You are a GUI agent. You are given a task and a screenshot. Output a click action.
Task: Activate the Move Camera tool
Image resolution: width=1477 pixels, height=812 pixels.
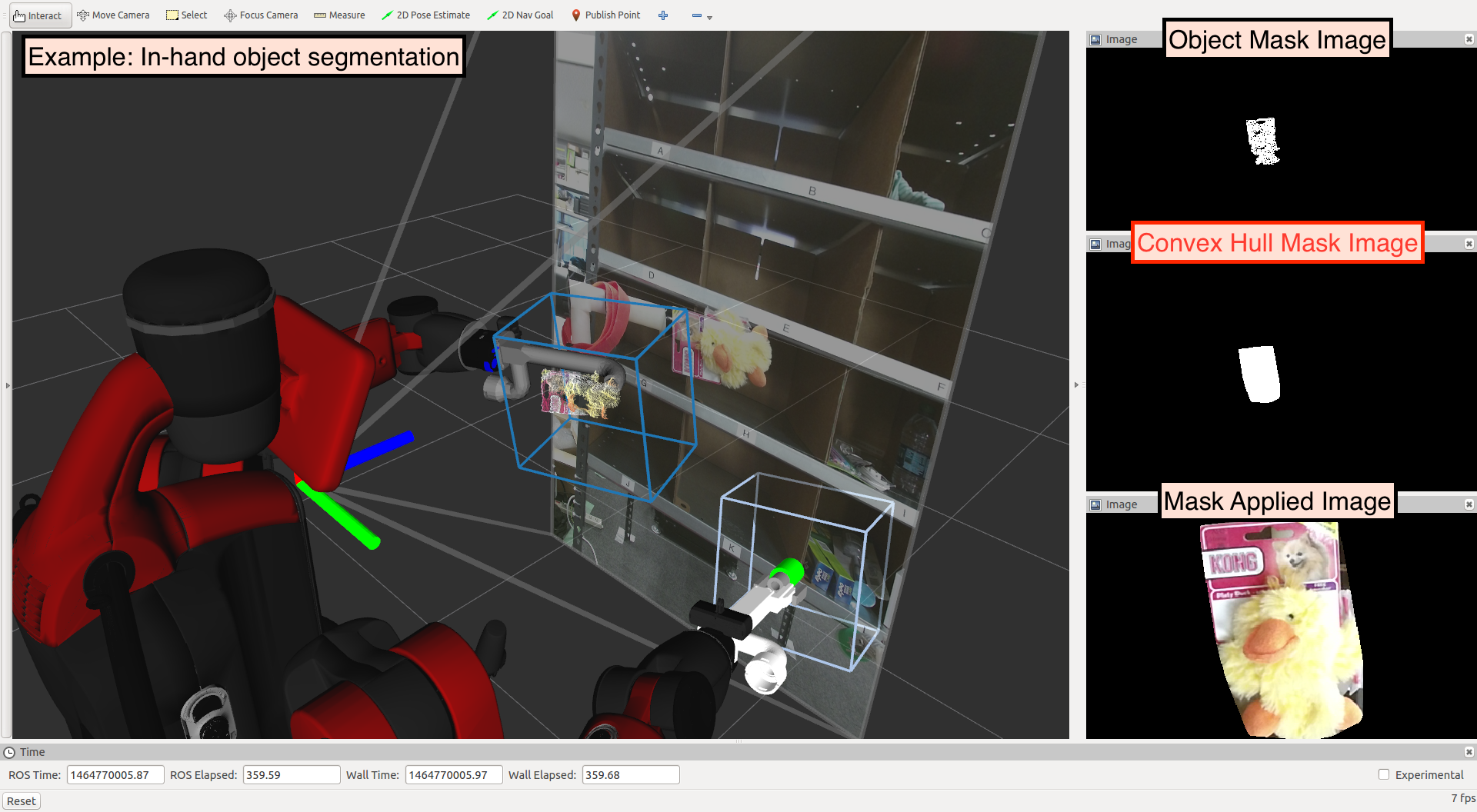pyautogui.click(x=113, y=15)
